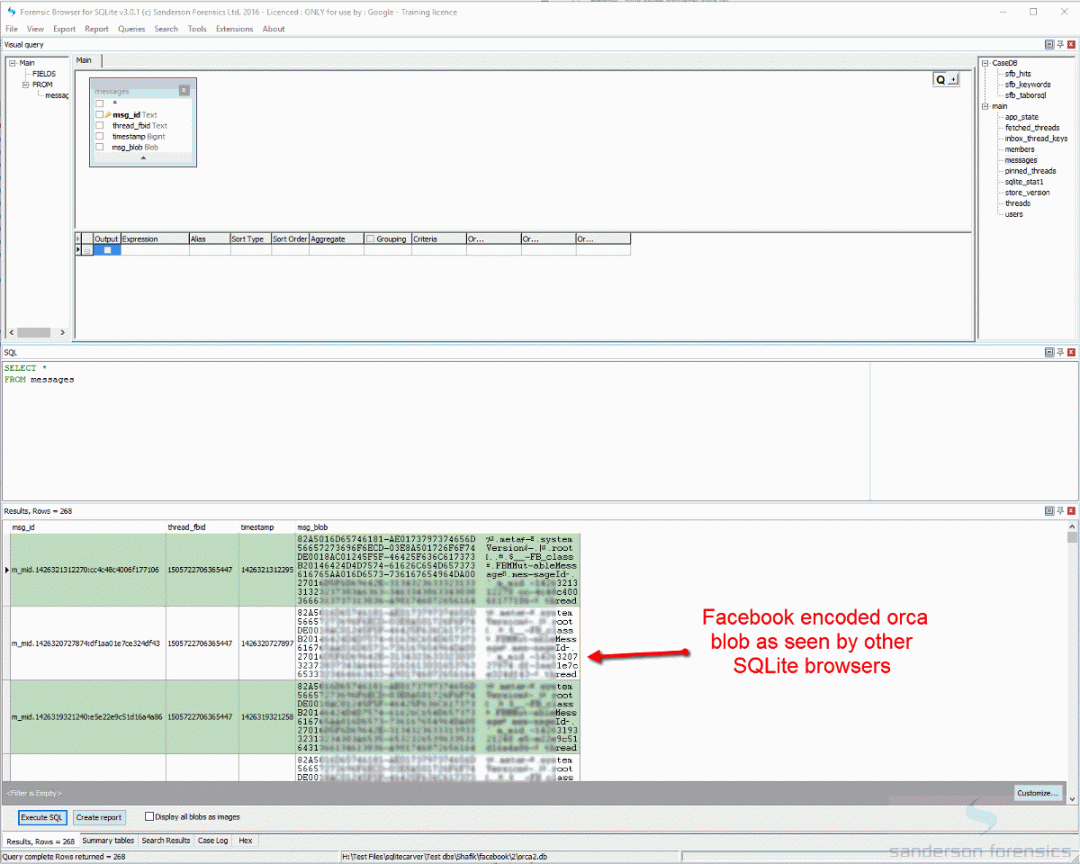Click the search magnifier icon in the query designer
The image size is (1080, 864).
[x=941, y=78]
